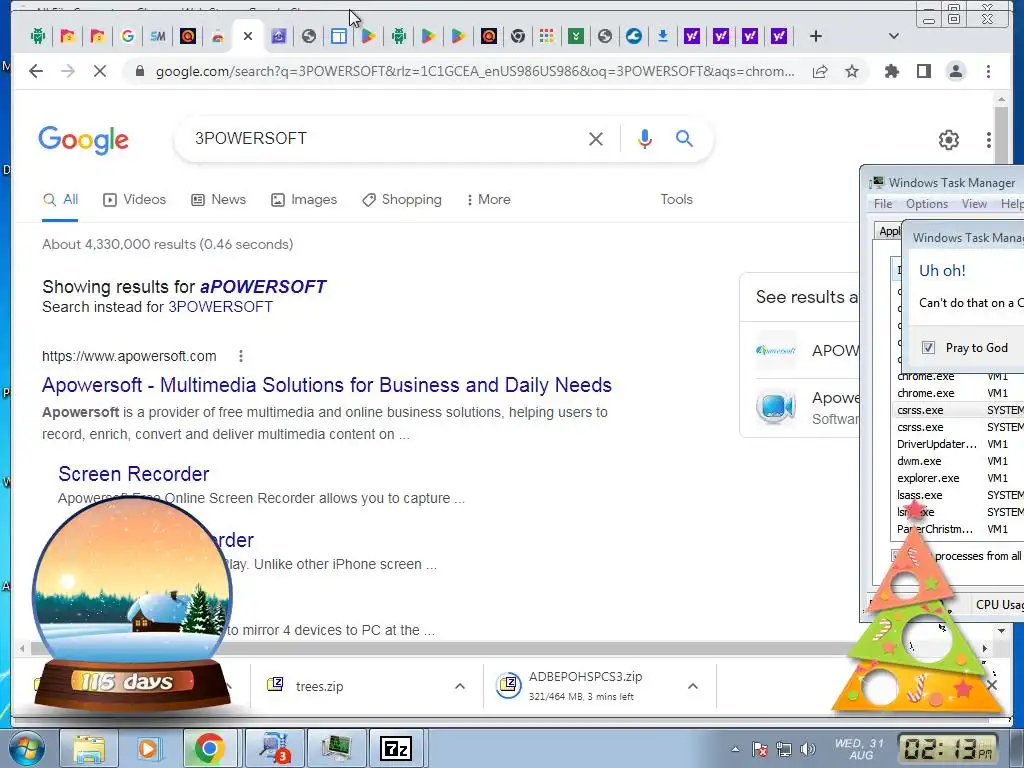Open Google quick settings gear

948,140
